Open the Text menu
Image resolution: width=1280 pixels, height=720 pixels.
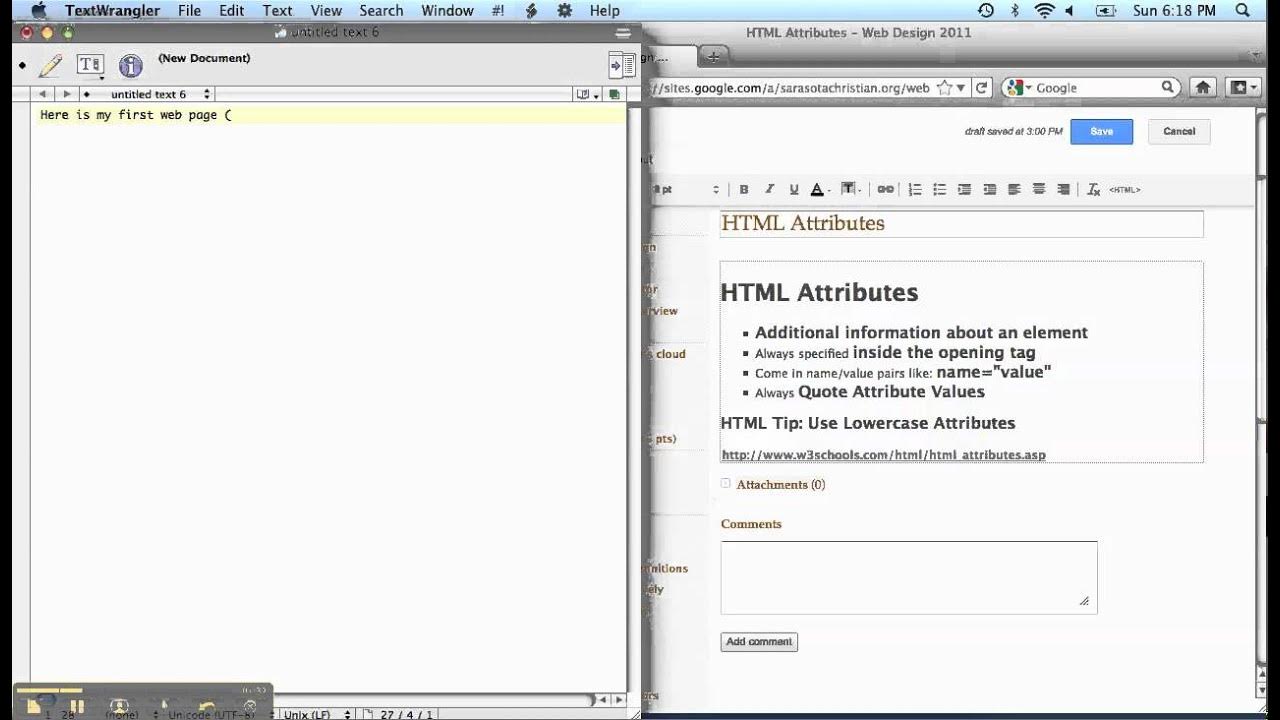click(x=277, y=10)
